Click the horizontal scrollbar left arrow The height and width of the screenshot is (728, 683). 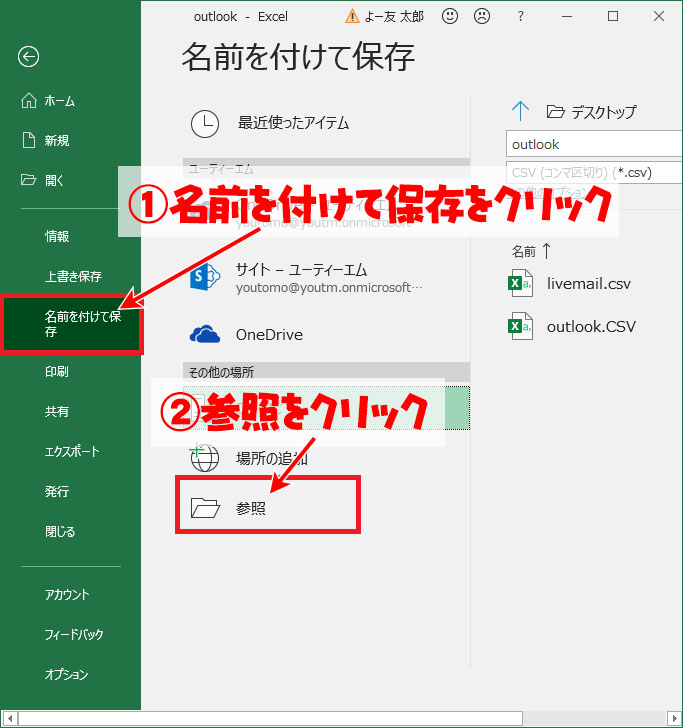coord(9,718)
